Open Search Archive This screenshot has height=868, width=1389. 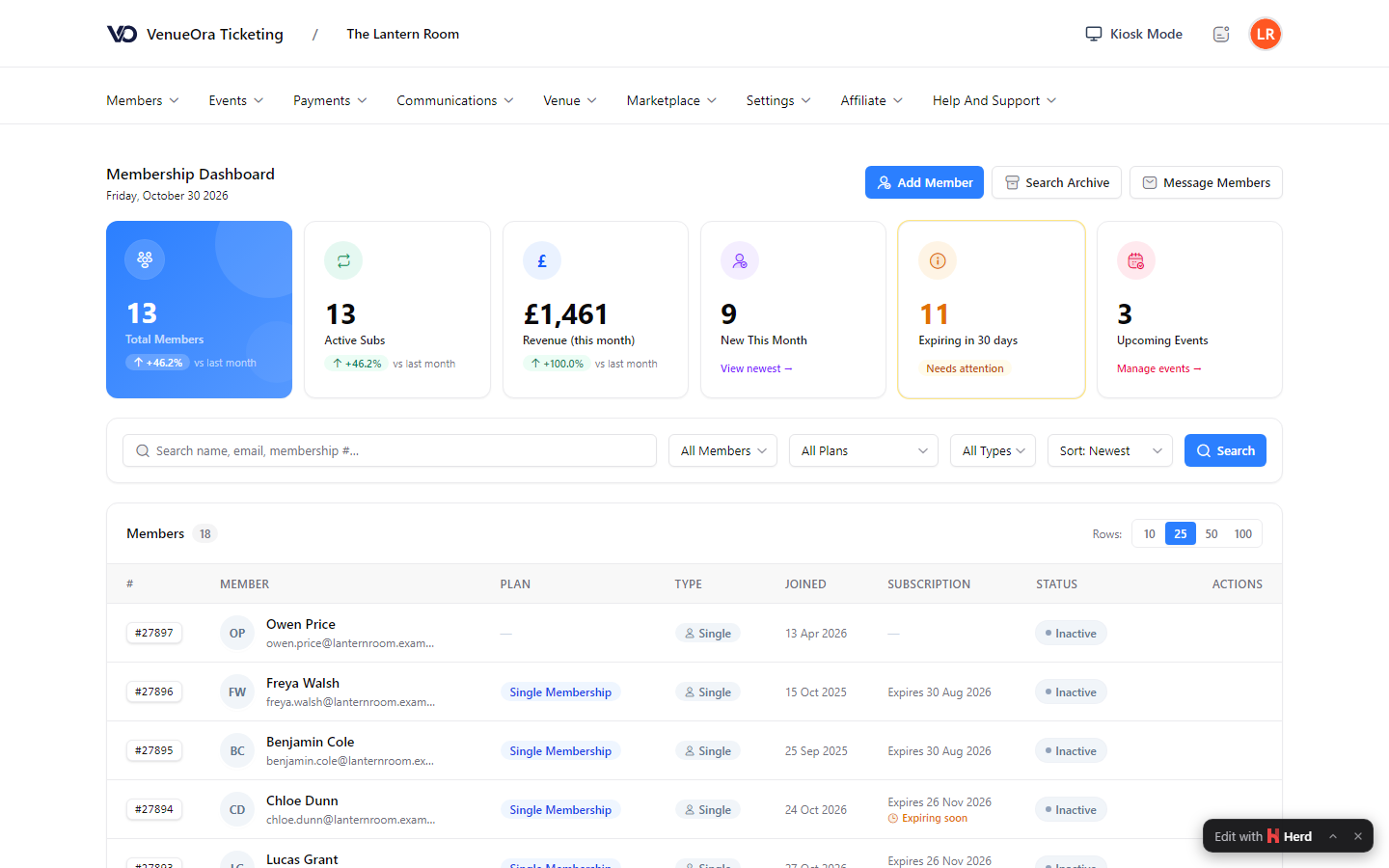[x=1056, y=182]
